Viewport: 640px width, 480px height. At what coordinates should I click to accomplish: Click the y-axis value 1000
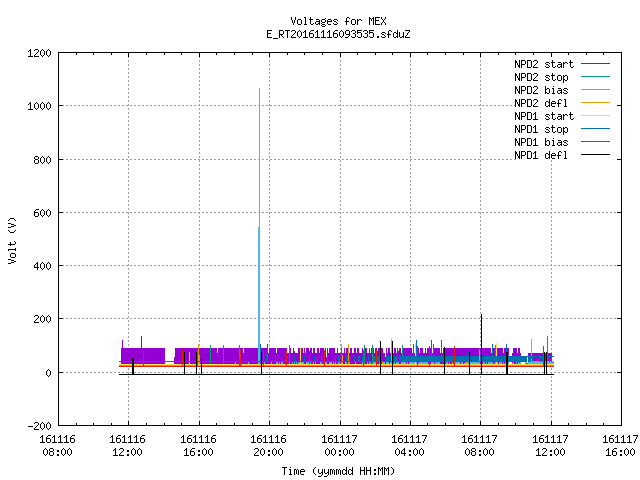39,107
